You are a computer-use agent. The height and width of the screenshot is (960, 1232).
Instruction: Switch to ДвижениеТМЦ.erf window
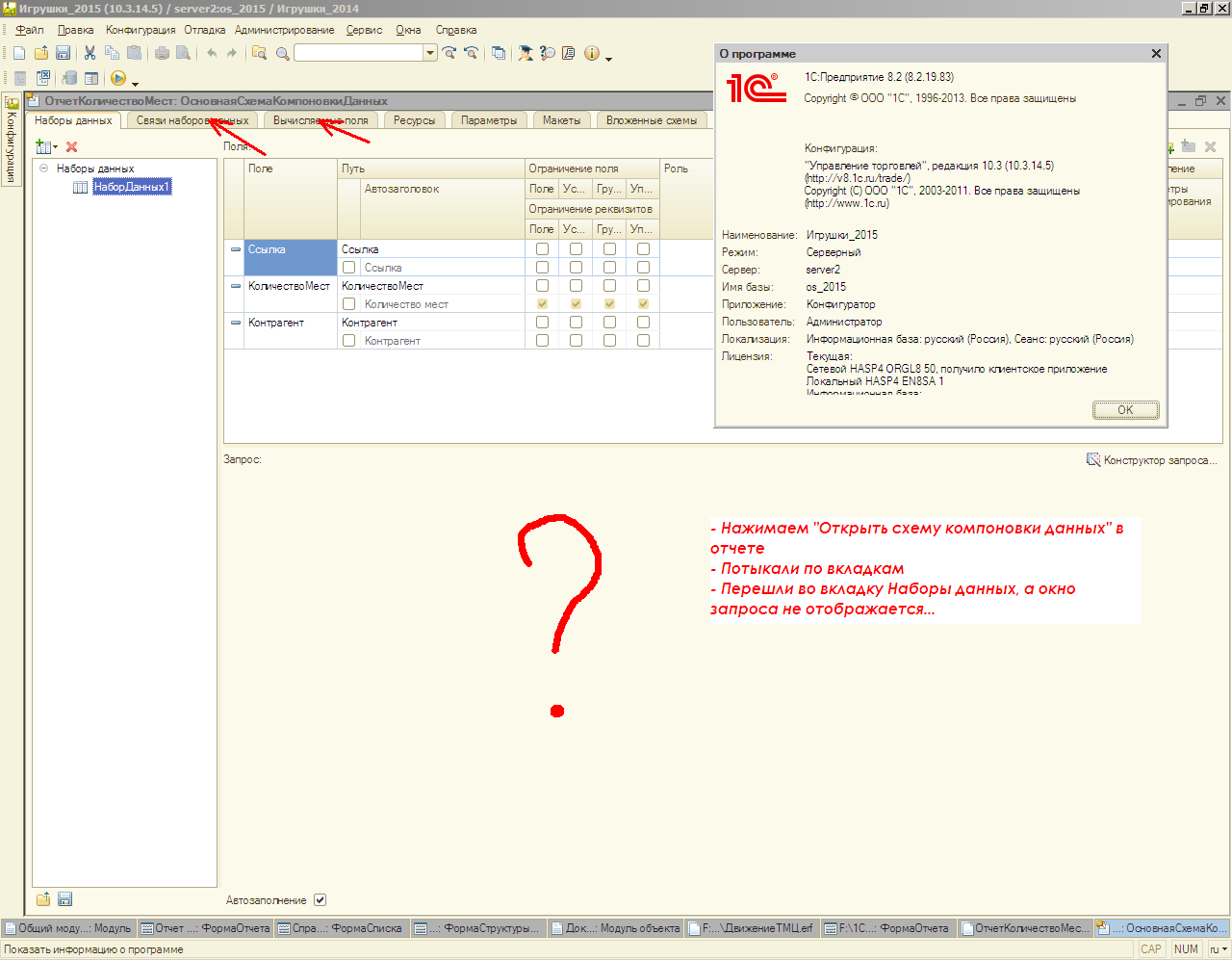[x=752, y=928]
